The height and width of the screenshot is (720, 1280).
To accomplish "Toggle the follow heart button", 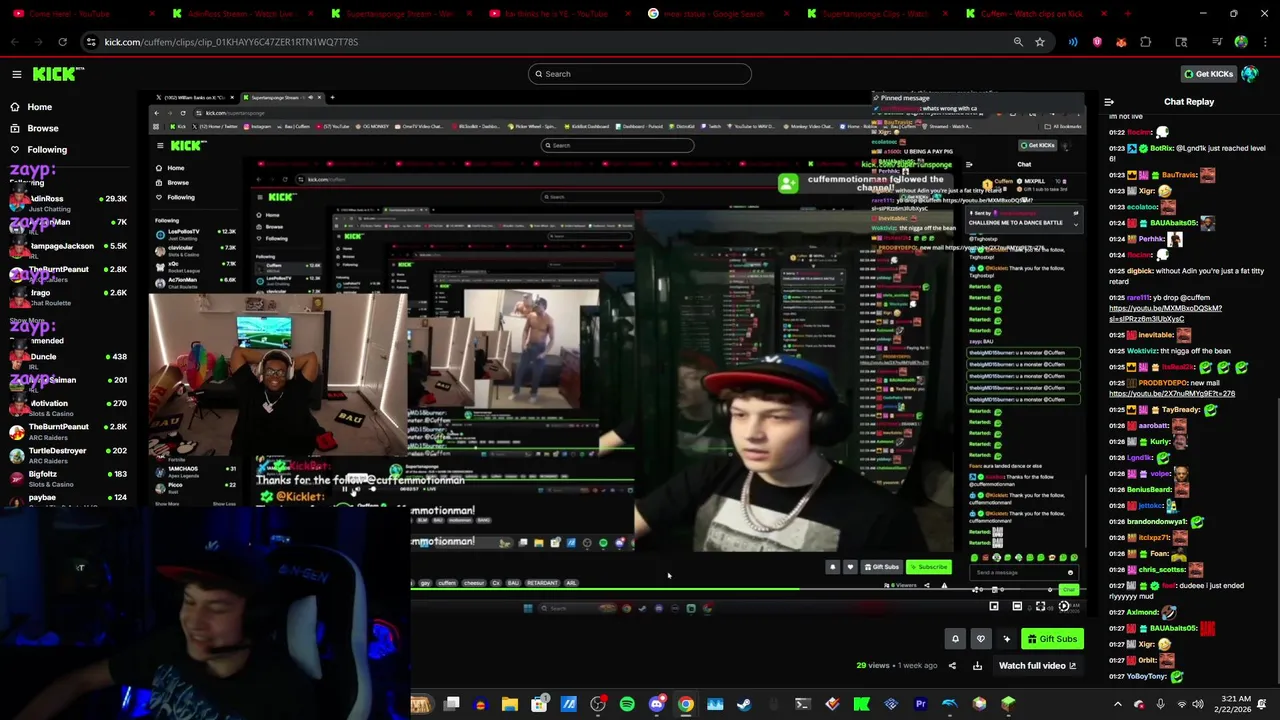I will pos(981,639).
